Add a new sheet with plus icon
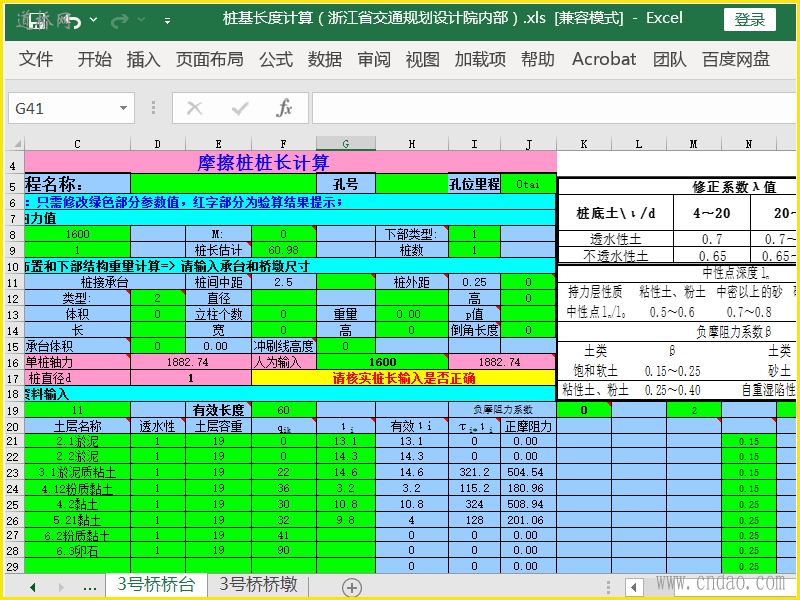800x600 pixels. 352,587
